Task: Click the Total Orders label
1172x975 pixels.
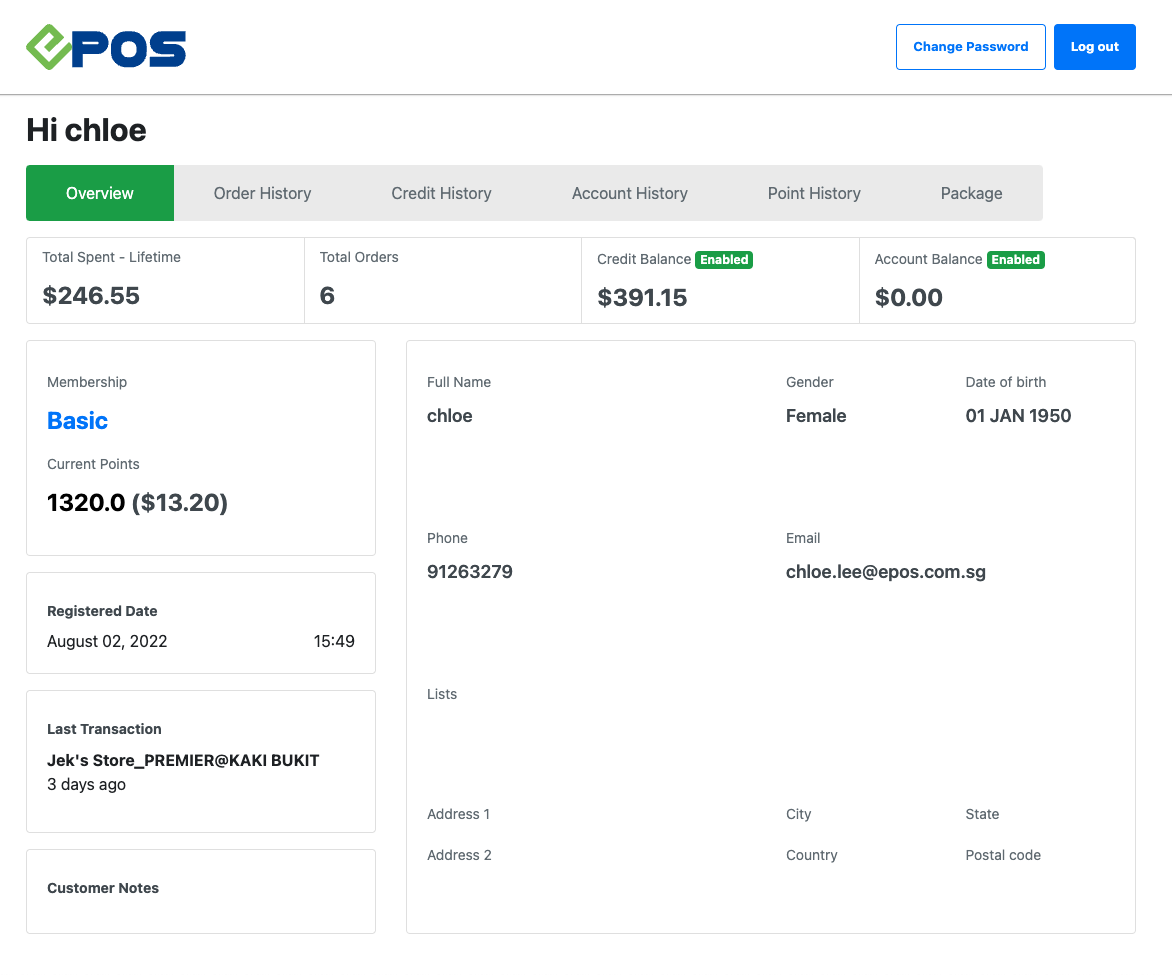Action: [359, 257]
